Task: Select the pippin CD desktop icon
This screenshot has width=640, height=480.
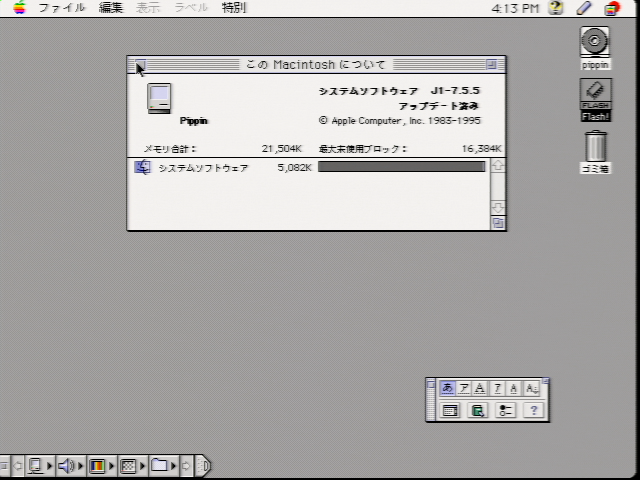Action: pos(595,47)
